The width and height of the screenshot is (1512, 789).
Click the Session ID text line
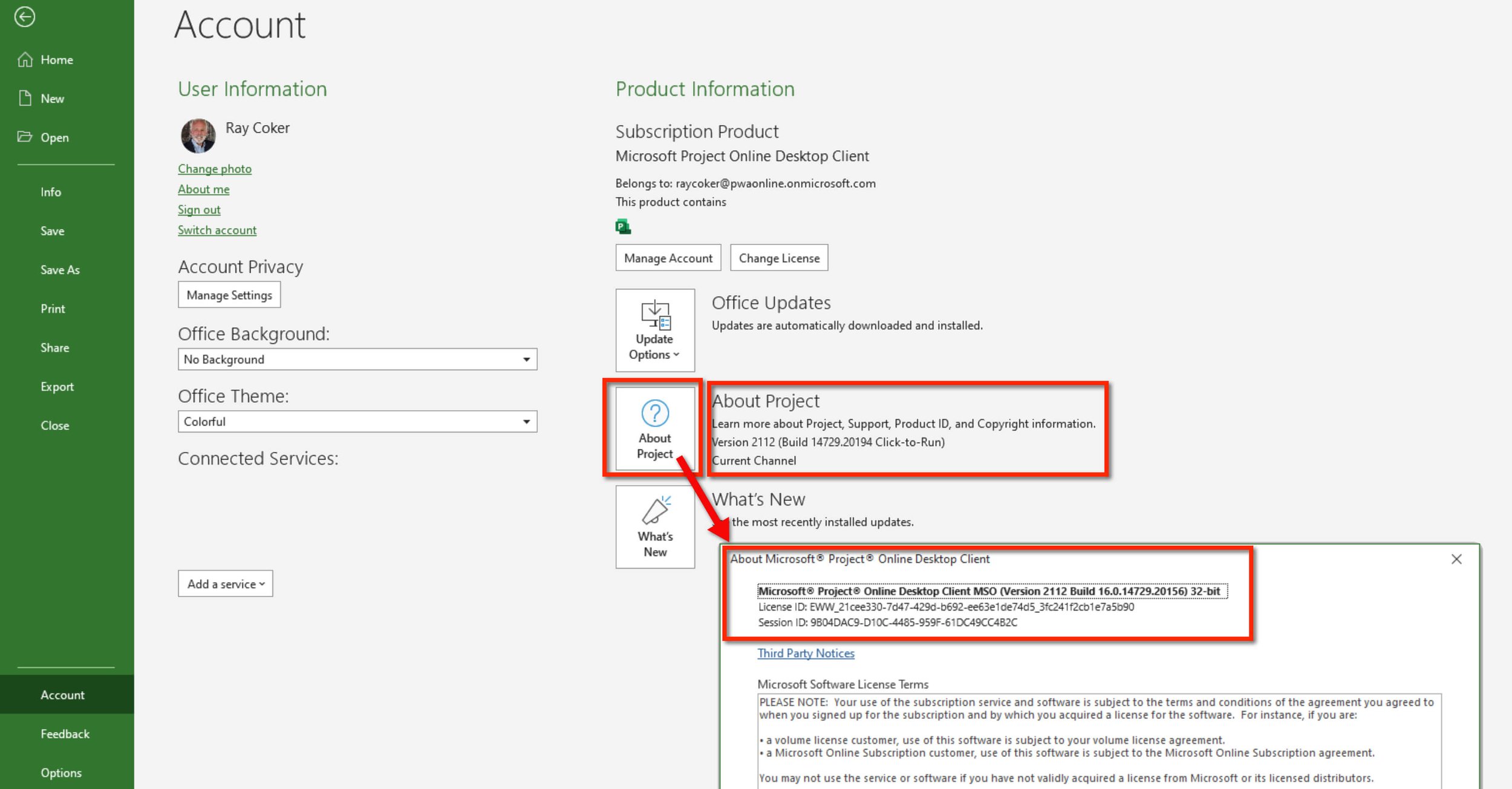tap(888, 623)
